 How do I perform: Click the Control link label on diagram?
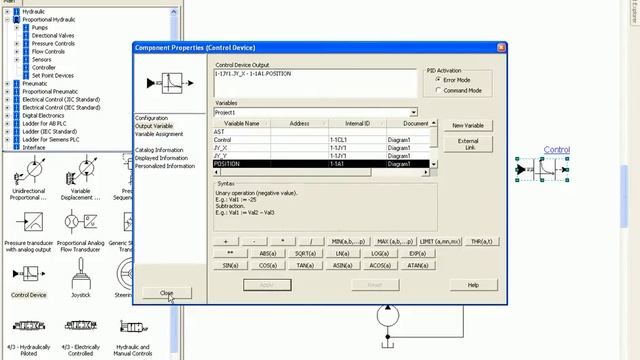557,150
